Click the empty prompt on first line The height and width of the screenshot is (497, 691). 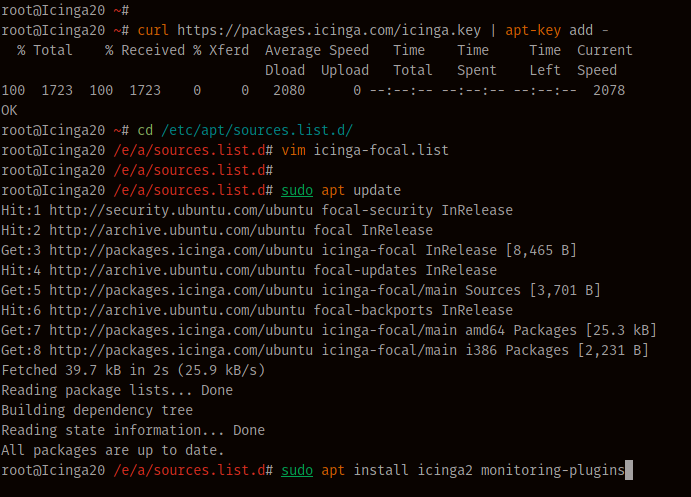click(65, 10)
